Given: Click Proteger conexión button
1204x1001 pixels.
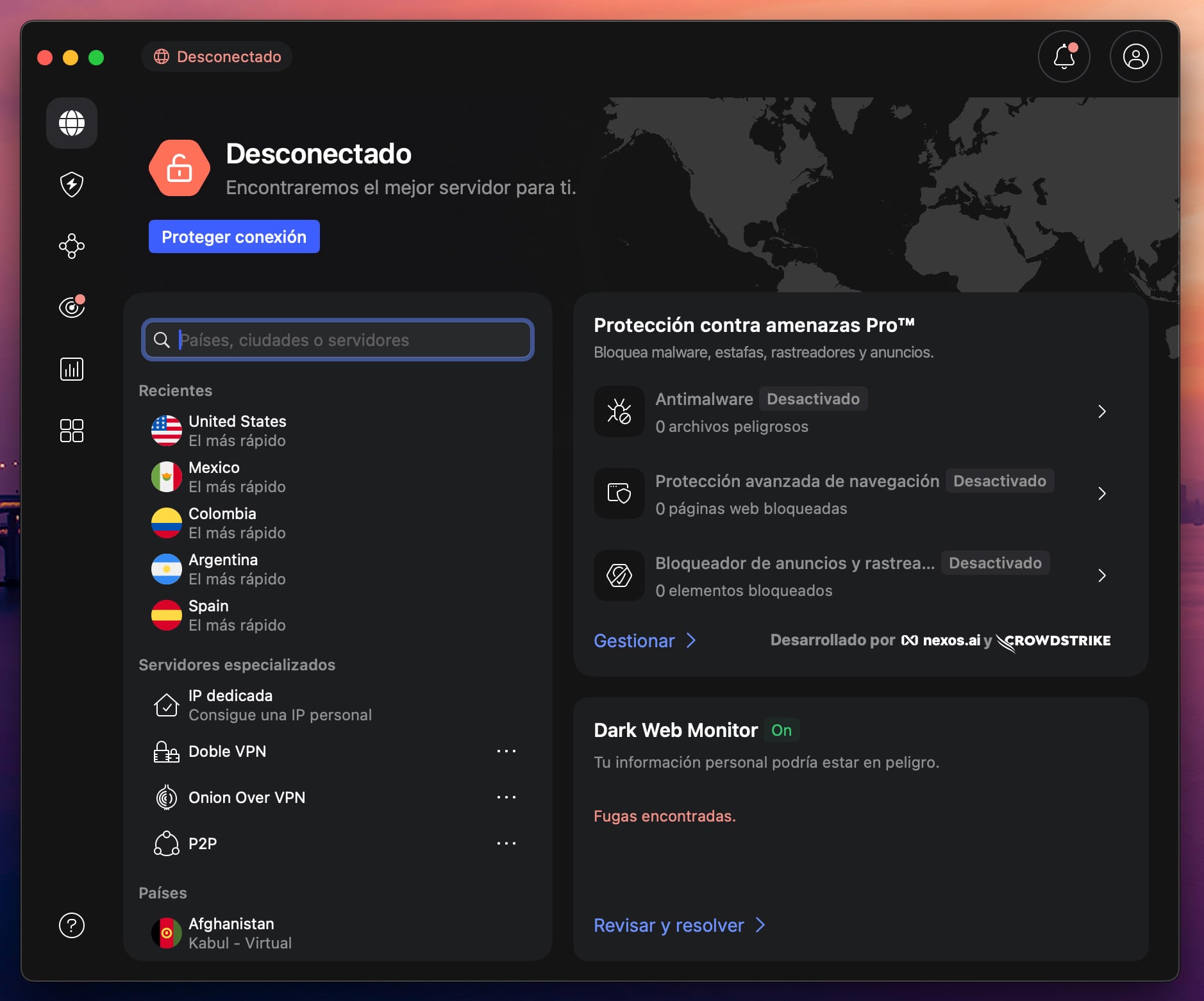Looking at the screenshot, I should [234, 236].
